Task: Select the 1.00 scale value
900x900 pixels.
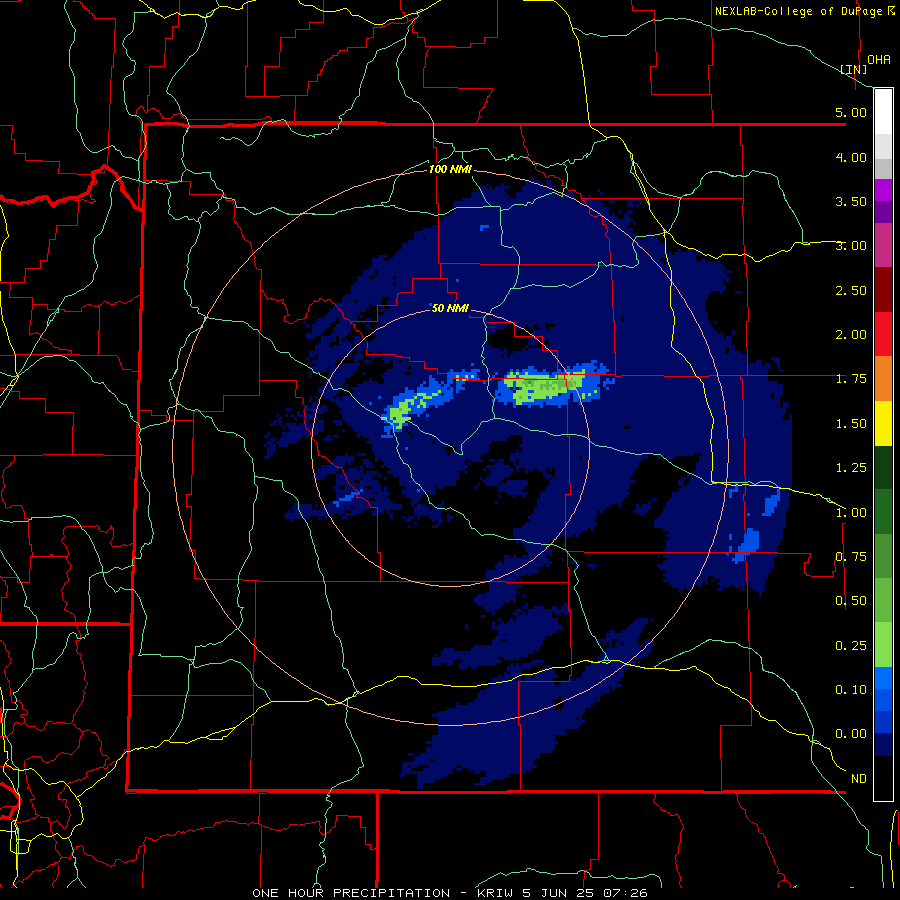Action: coord(851,513)
